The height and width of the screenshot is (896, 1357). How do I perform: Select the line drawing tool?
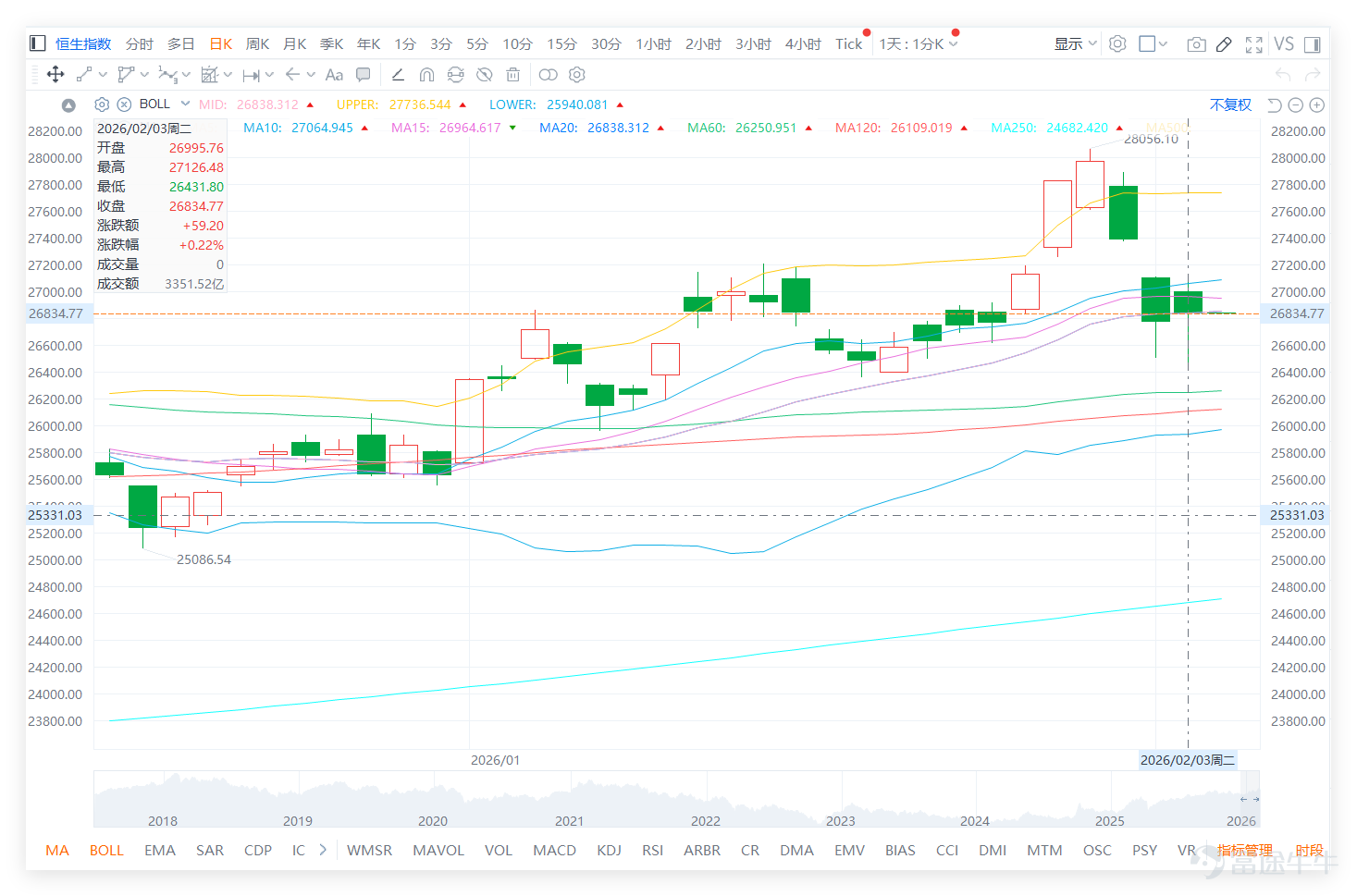click(x=83, y=75)
